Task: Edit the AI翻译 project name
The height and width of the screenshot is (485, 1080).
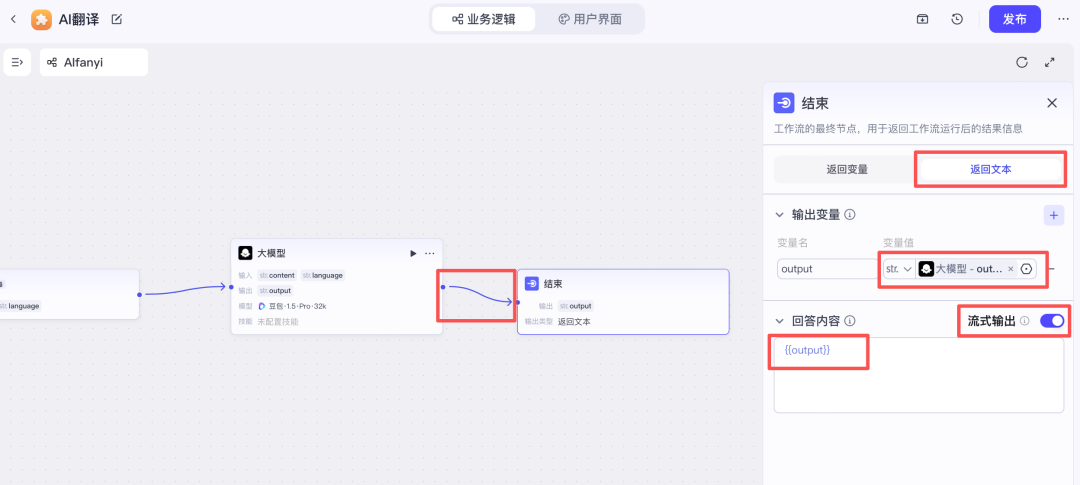Action: tap(116, 19)
